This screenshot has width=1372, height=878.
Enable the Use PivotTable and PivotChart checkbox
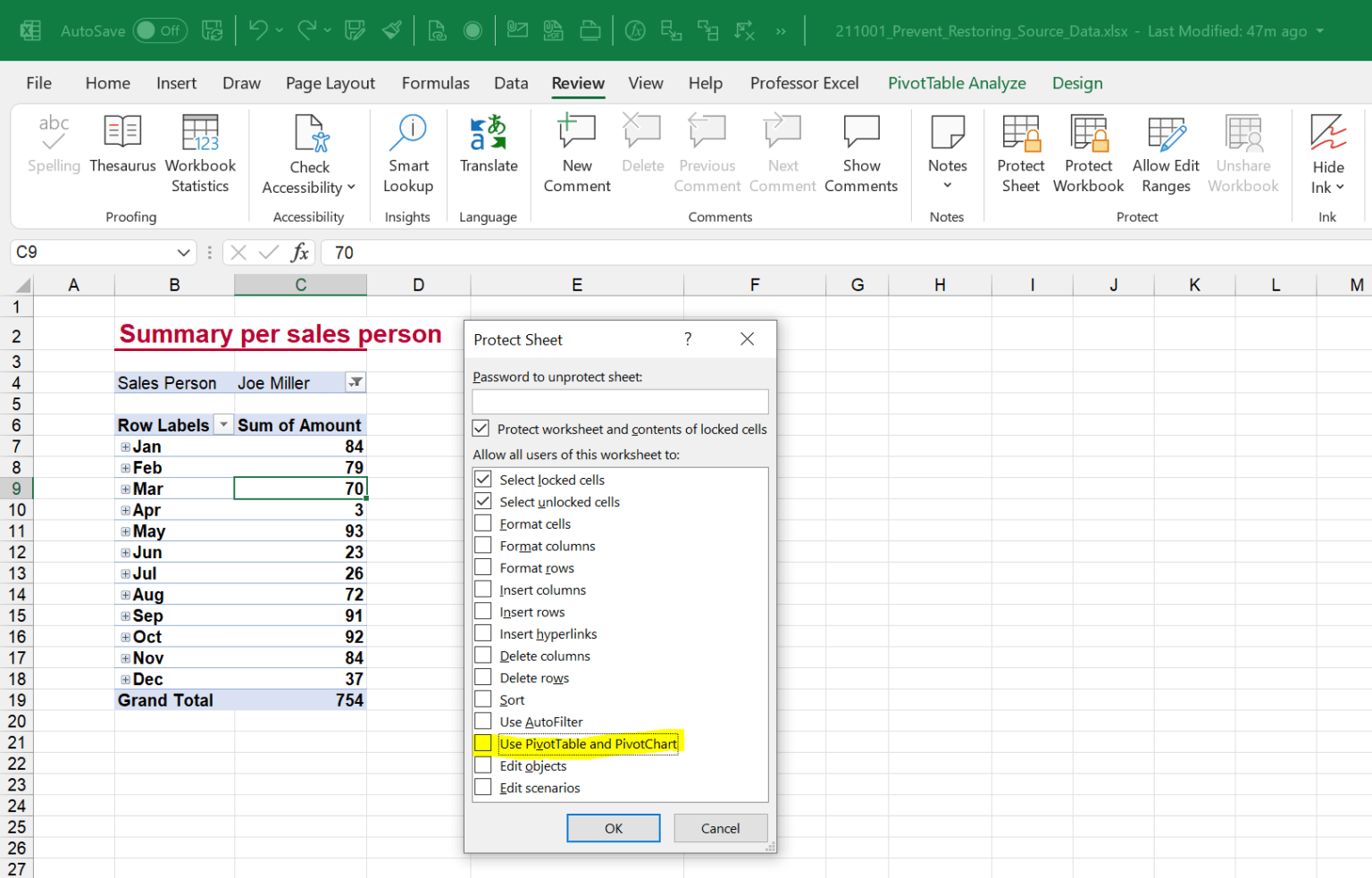click(483, 743)
